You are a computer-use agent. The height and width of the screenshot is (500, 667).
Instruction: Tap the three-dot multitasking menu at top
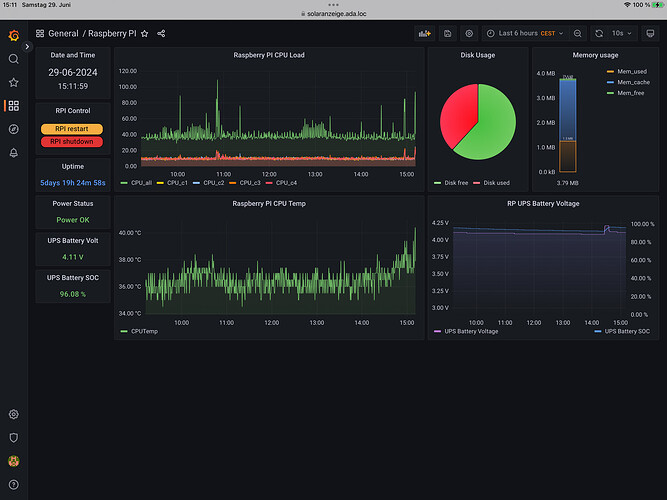[334, 5]
